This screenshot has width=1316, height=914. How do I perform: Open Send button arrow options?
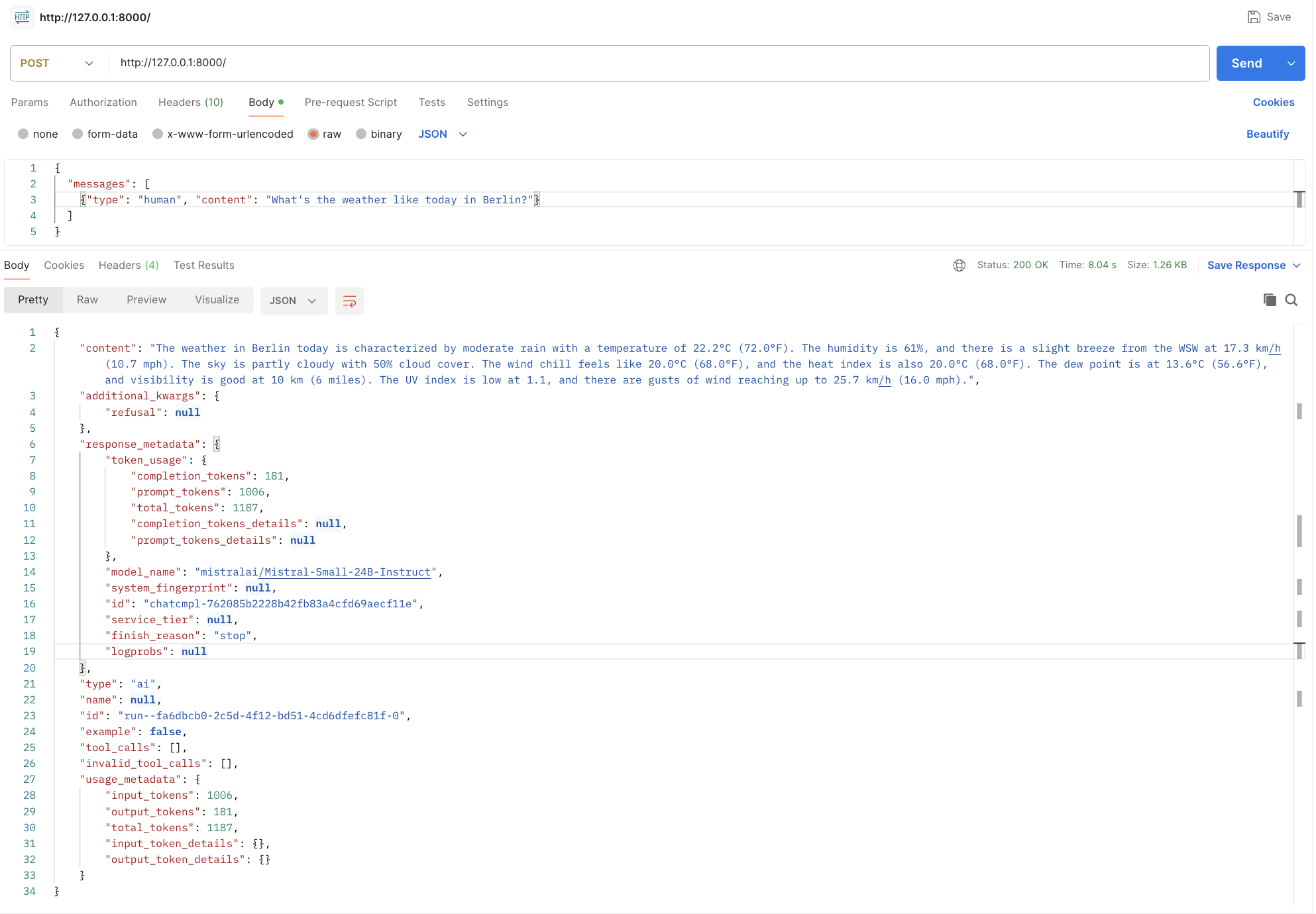tap(1291, 64)
